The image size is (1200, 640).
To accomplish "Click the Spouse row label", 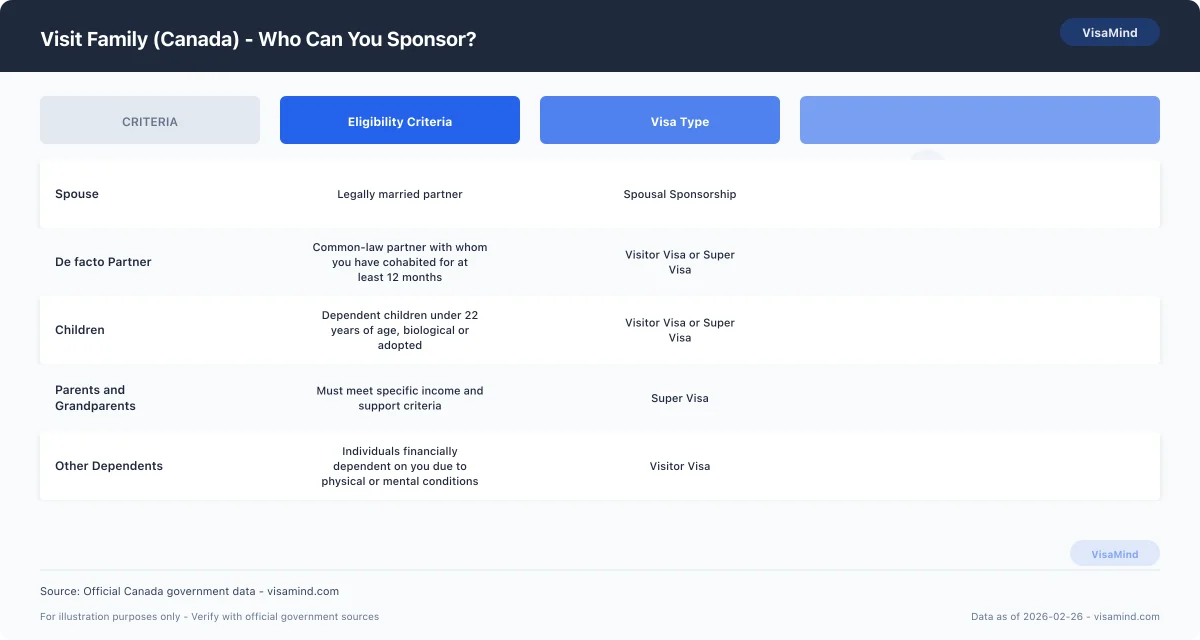I will pos(77,194).
